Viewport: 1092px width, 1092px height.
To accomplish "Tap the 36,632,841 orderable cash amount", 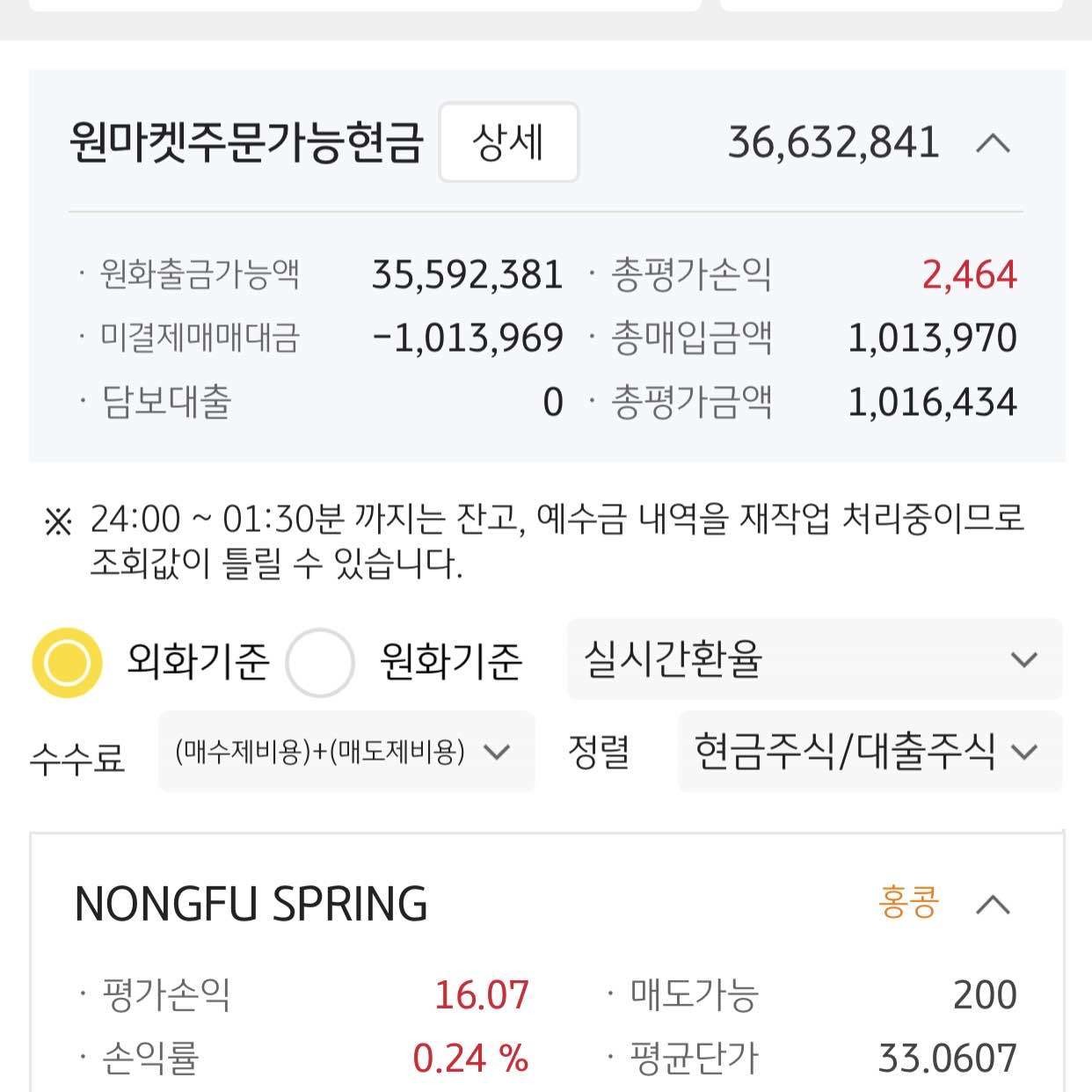I will [834, 142].
